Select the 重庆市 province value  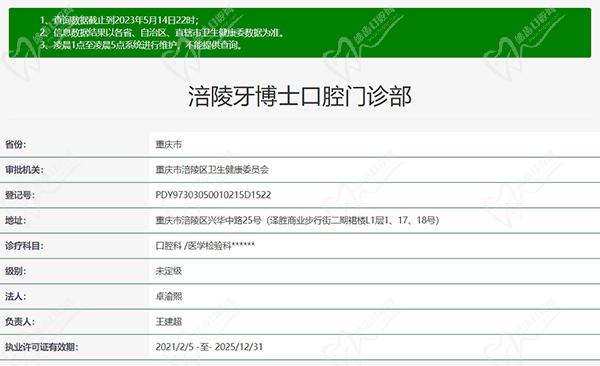168,144
